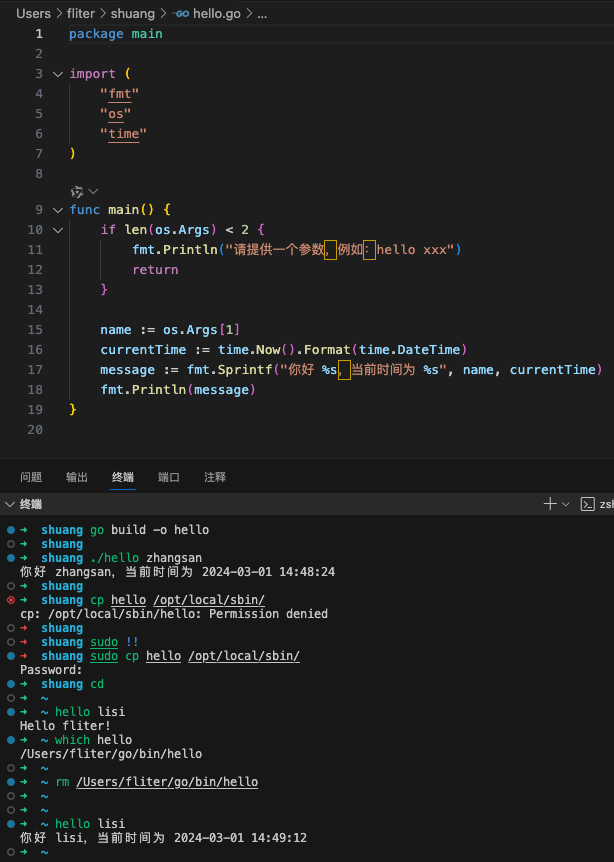Screen dimensions: 614x862
Task: Collapse the 终端 terminal section header
Action: [x=10, y=505]
